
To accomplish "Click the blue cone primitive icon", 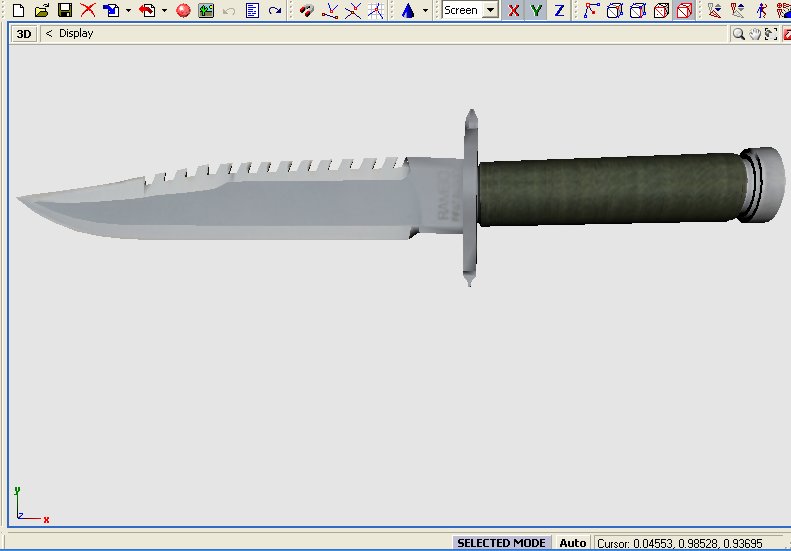I will coord(408,10).
